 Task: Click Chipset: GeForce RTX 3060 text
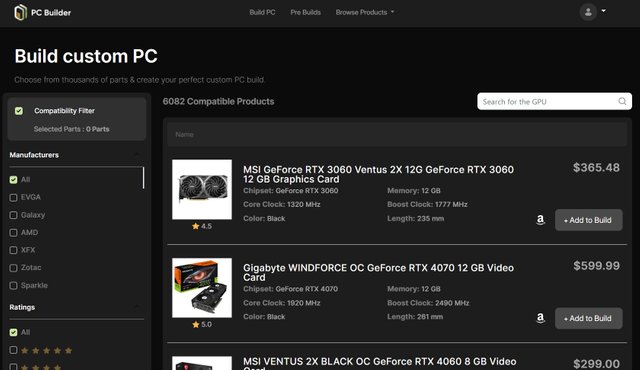pyautogui.click(x=291, y=191)
